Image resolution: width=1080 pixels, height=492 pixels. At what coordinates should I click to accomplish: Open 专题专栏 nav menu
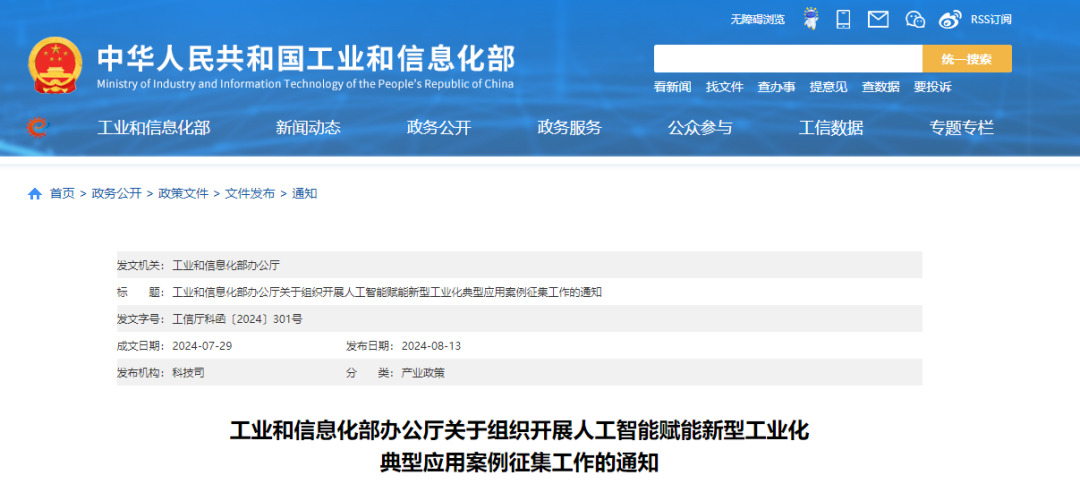962,127
